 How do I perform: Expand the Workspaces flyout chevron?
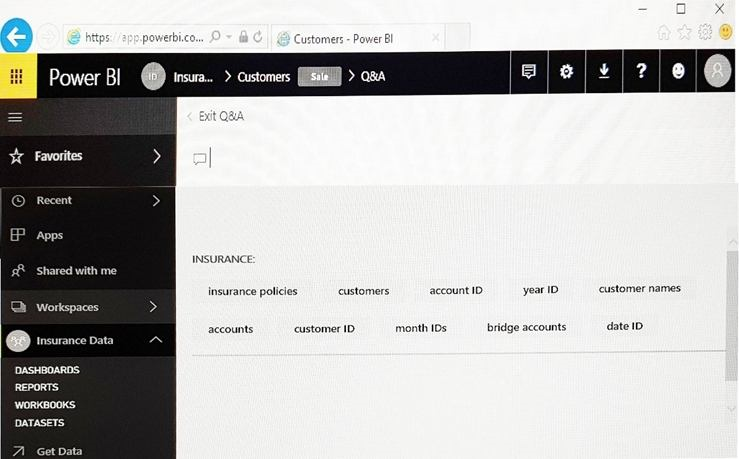click(153, 307)
